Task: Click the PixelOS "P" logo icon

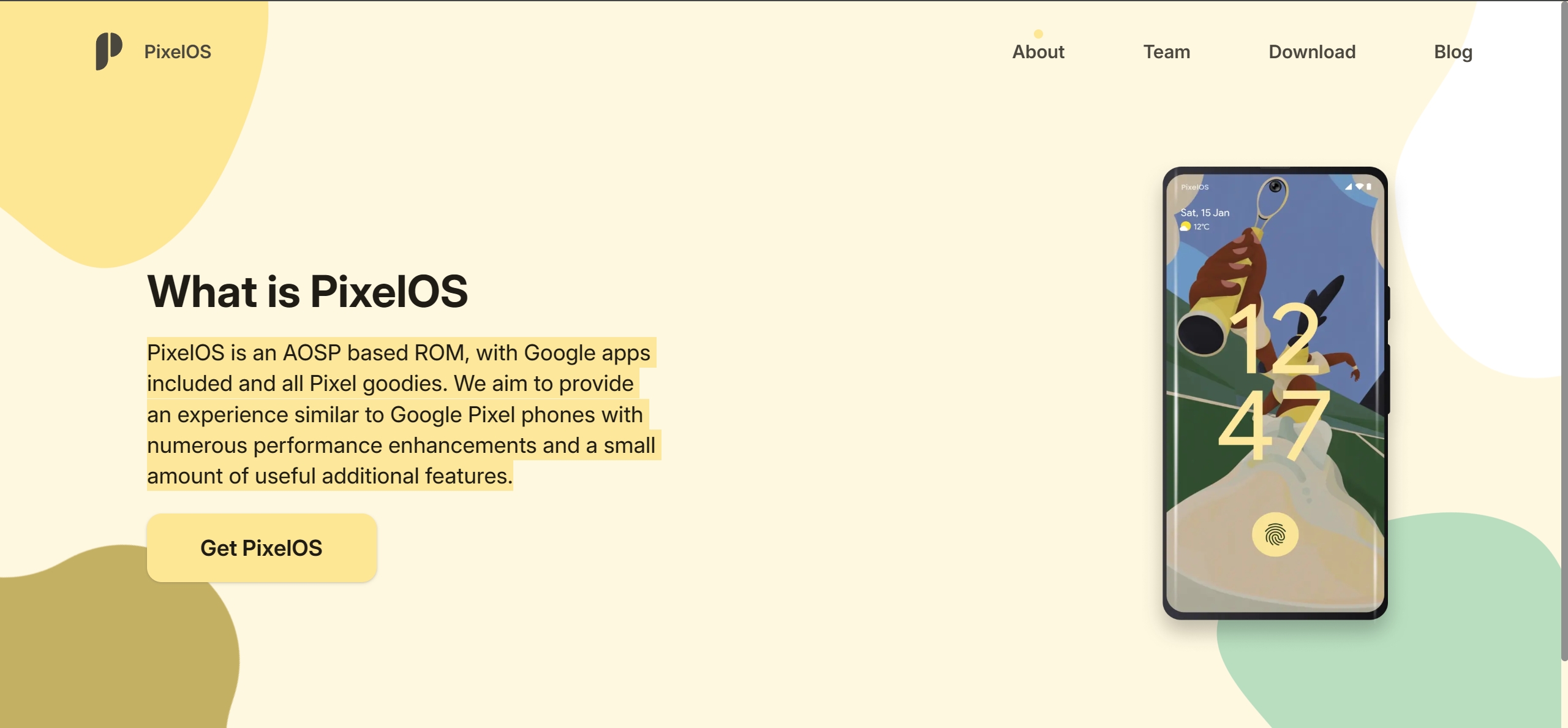Action: click(x=108, y=51)
